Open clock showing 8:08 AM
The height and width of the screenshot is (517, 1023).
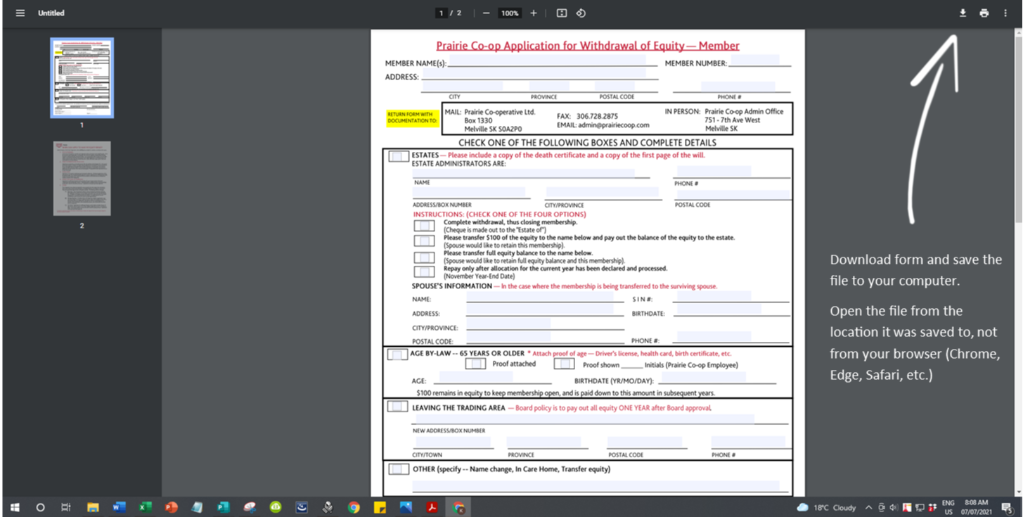[x=975, y=507]
